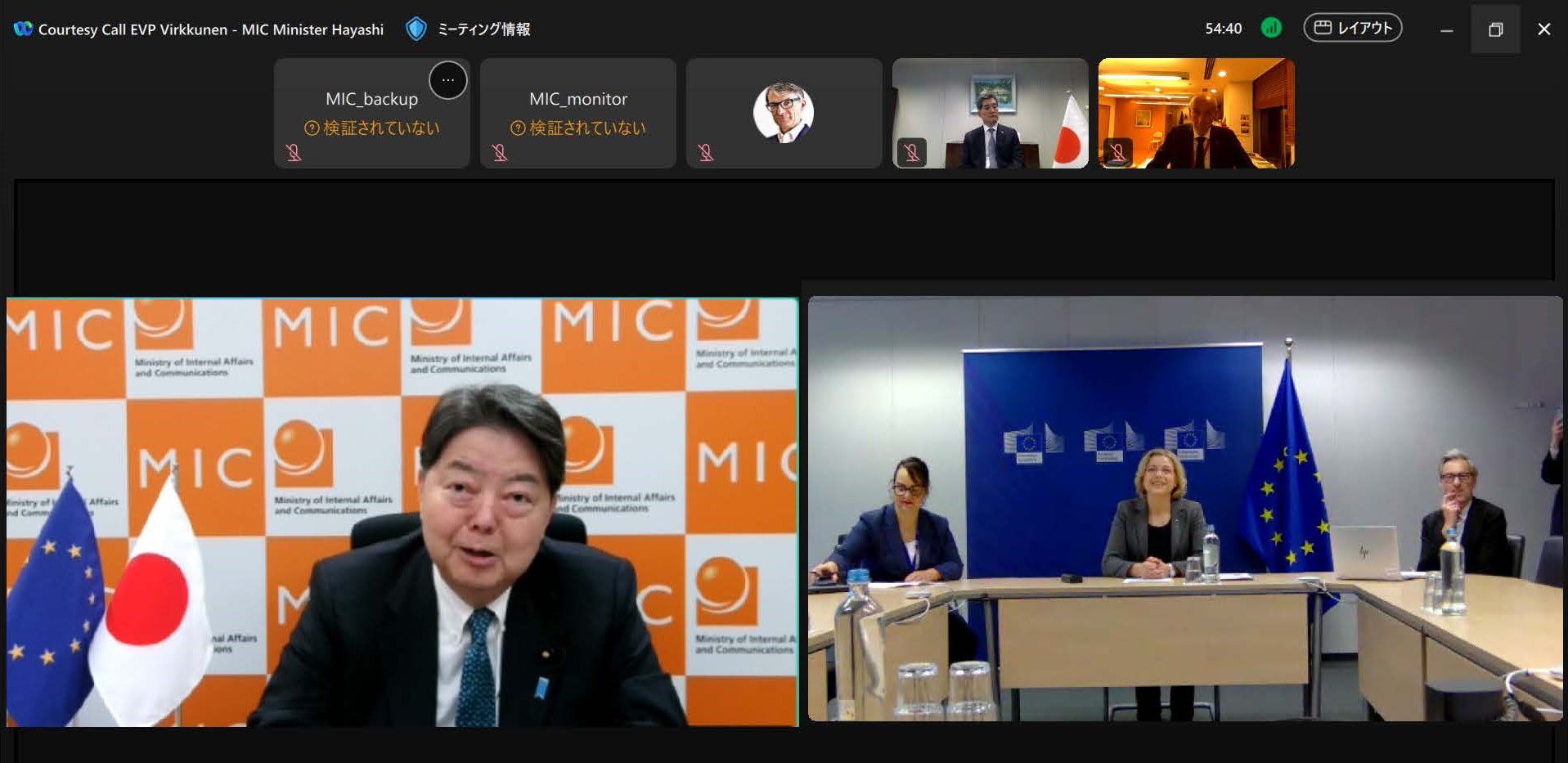
Task: Click mute icon on Japanese flag video thumbnail
Action: pyautogui.click(x=912, y=152)
